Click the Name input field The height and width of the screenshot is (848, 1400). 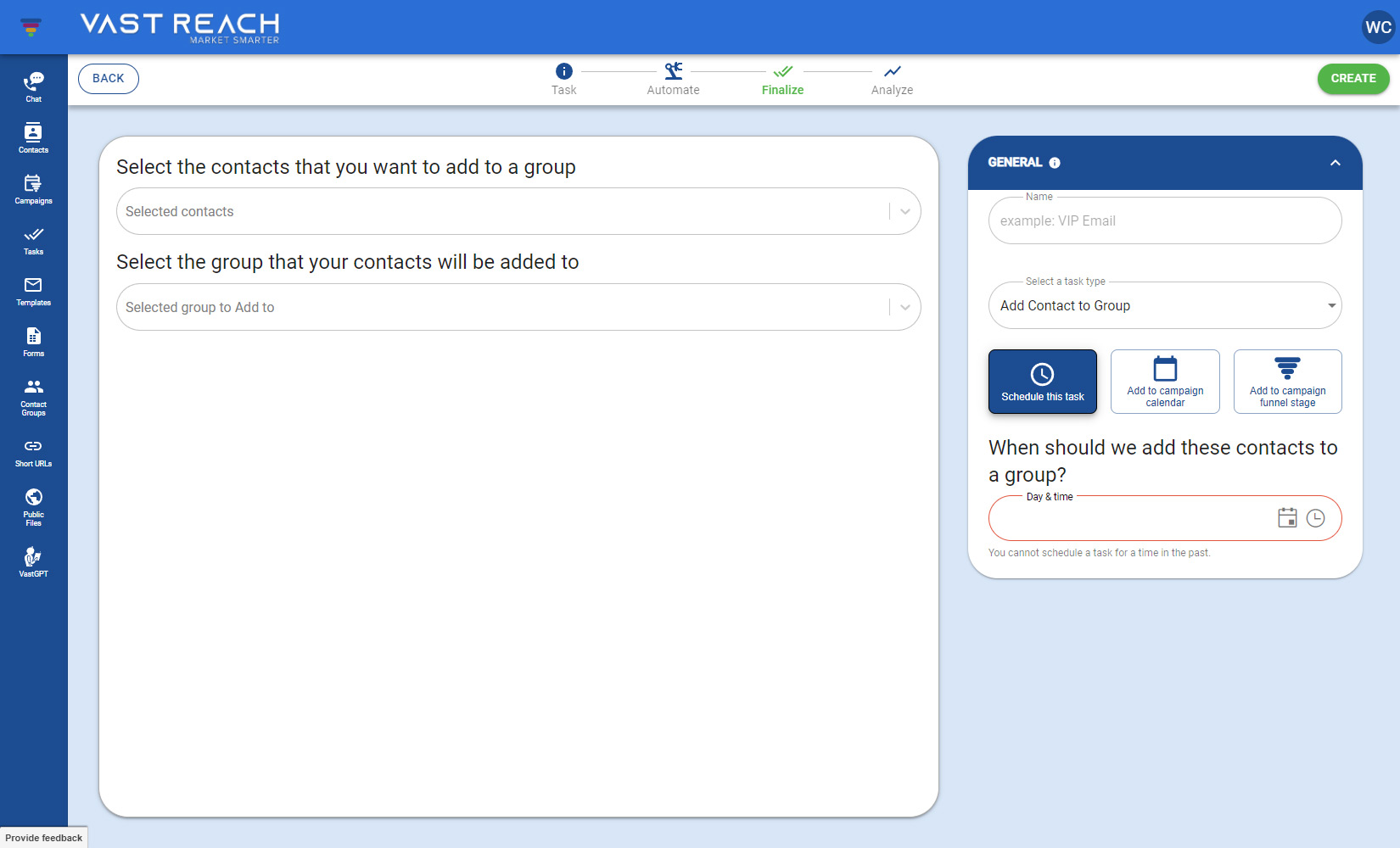[x=1165, y=220]
